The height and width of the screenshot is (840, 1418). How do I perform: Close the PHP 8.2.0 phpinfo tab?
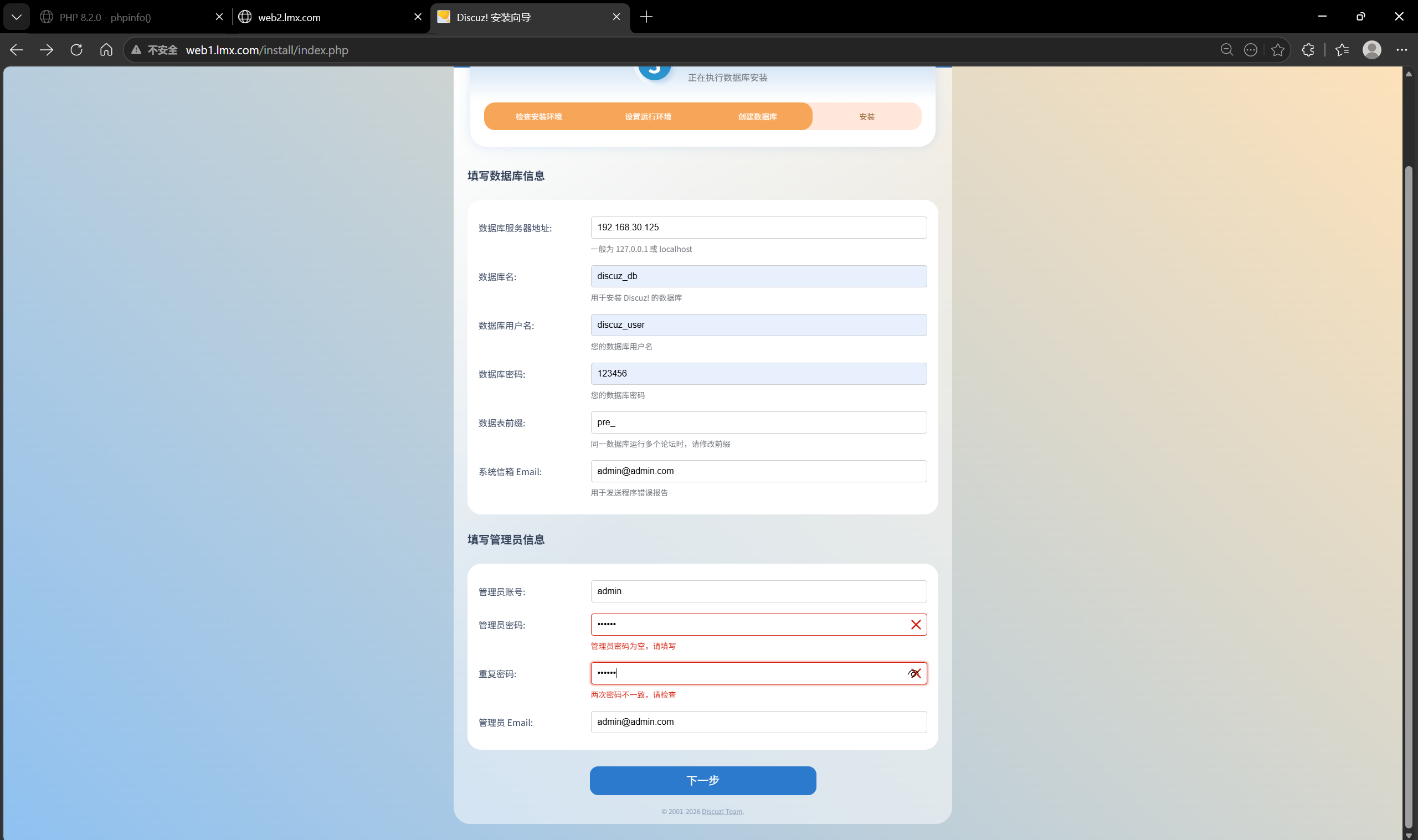pos(219,17)
